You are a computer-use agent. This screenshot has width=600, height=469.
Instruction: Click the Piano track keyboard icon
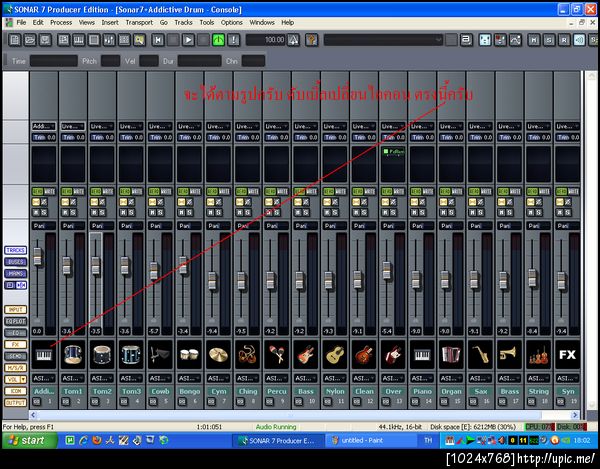click(422, 354)
